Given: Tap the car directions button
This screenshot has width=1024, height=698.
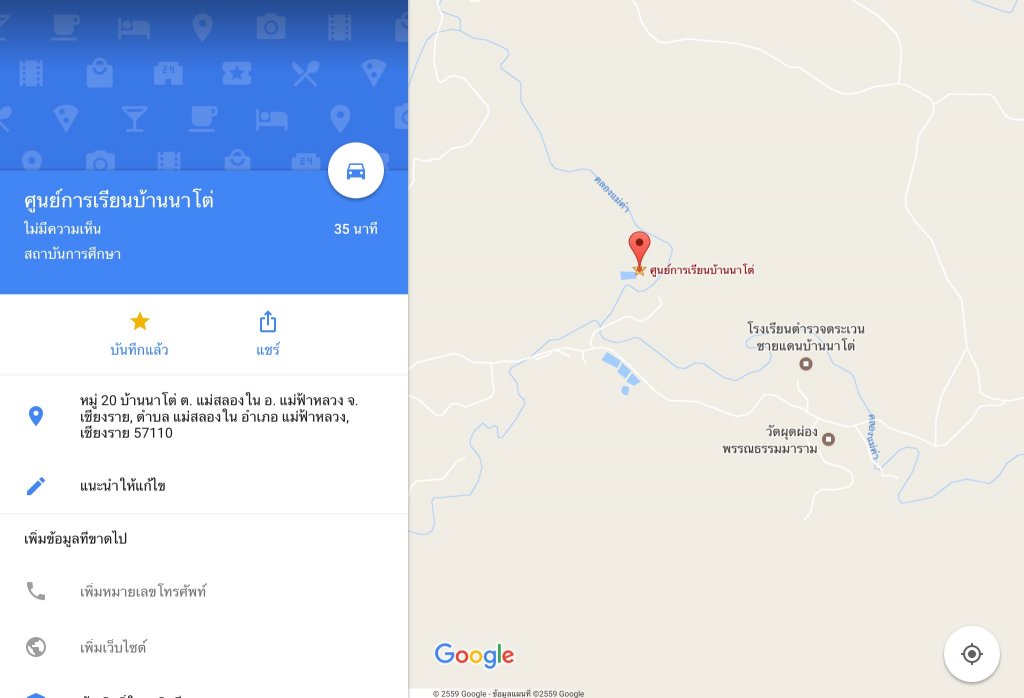Looking at the screenshot, I should coord(356,170).
